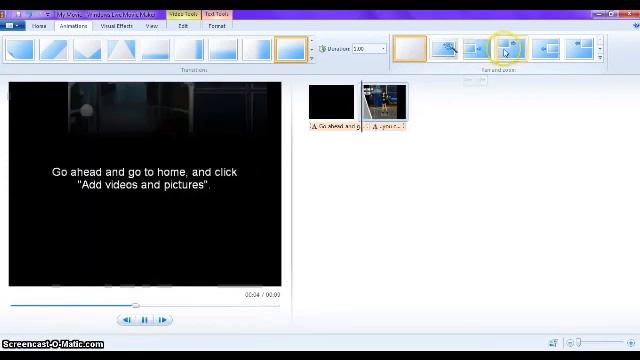
Task: Open the Customize Quick Access Toolbar dropdown
Action: click(48, 15)
